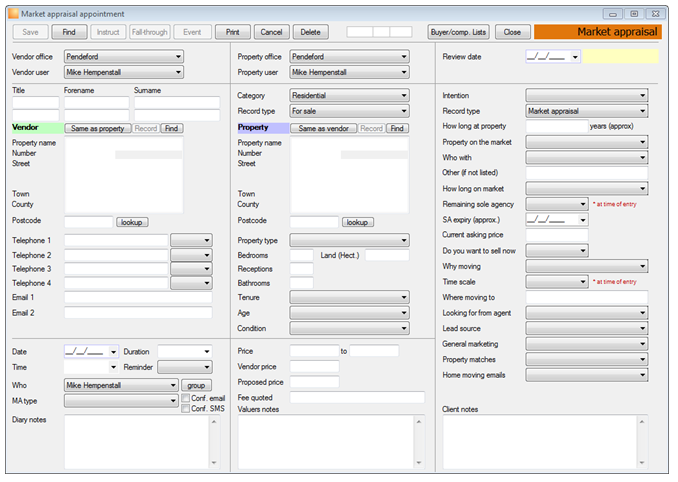Click the Where moving to field

click(x=587, y=297)
